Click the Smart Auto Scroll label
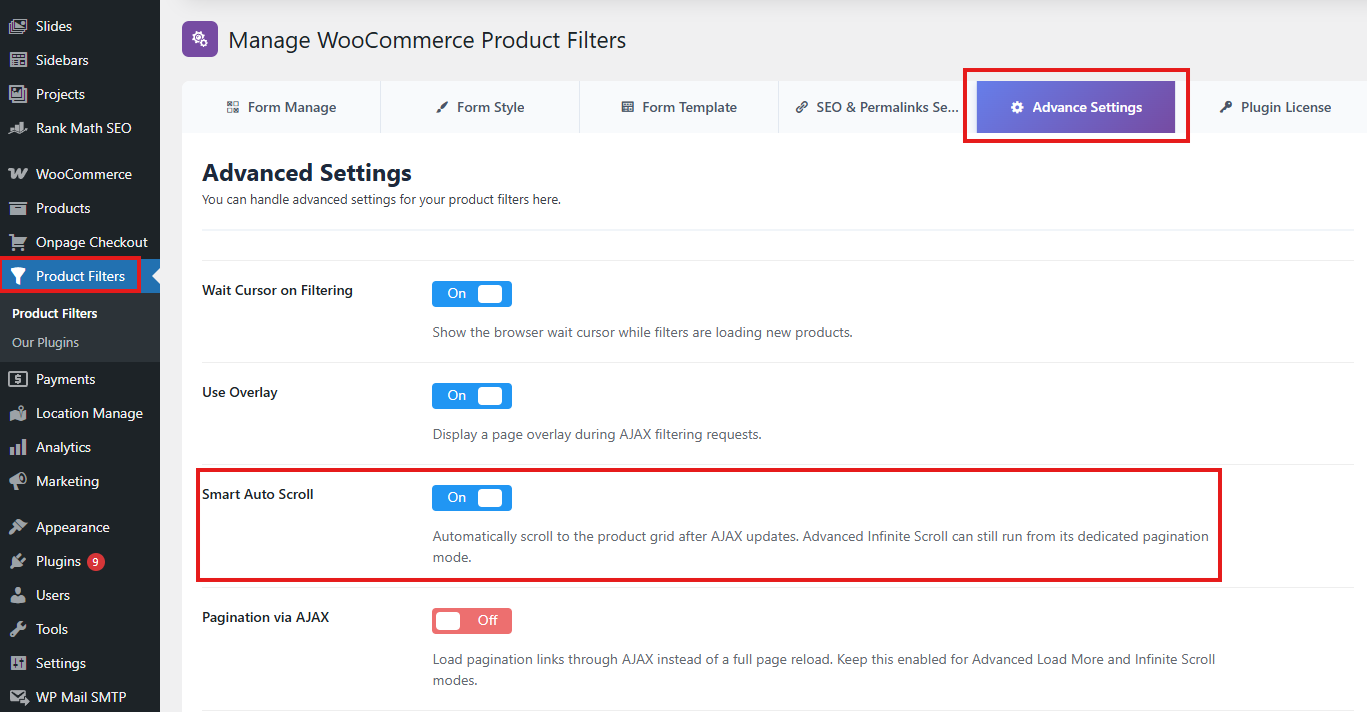1367x712 pixels. point(258,494)
